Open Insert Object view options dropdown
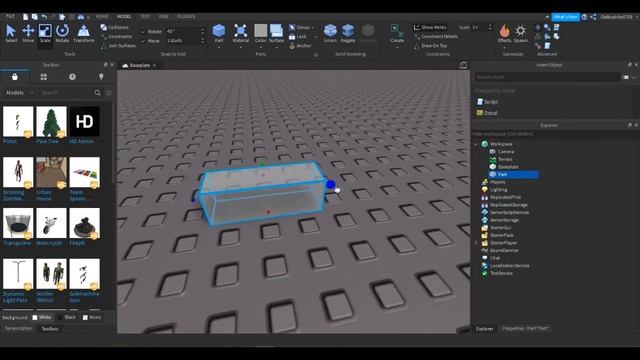The height and width of the screenshot is (360, 640). (x=633, y=77)
